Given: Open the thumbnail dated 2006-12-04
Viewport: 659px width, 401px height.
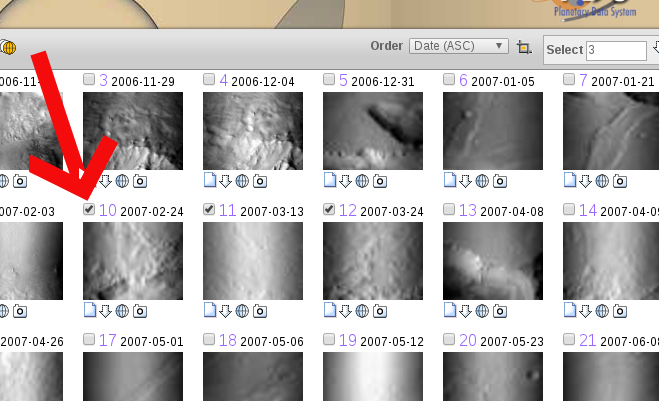Looking at the screenshot, I should pos(253,131).
